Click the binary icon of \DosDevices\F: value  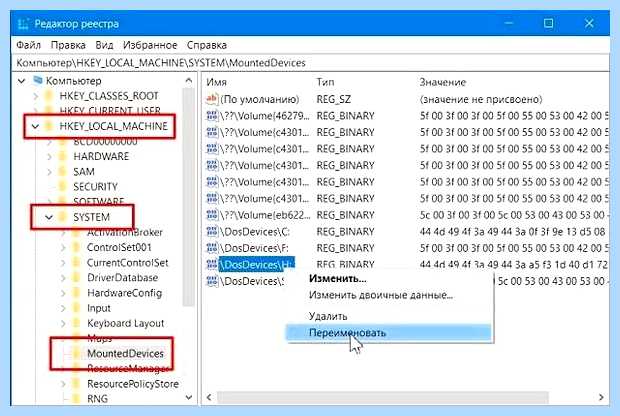pos(212,248)
